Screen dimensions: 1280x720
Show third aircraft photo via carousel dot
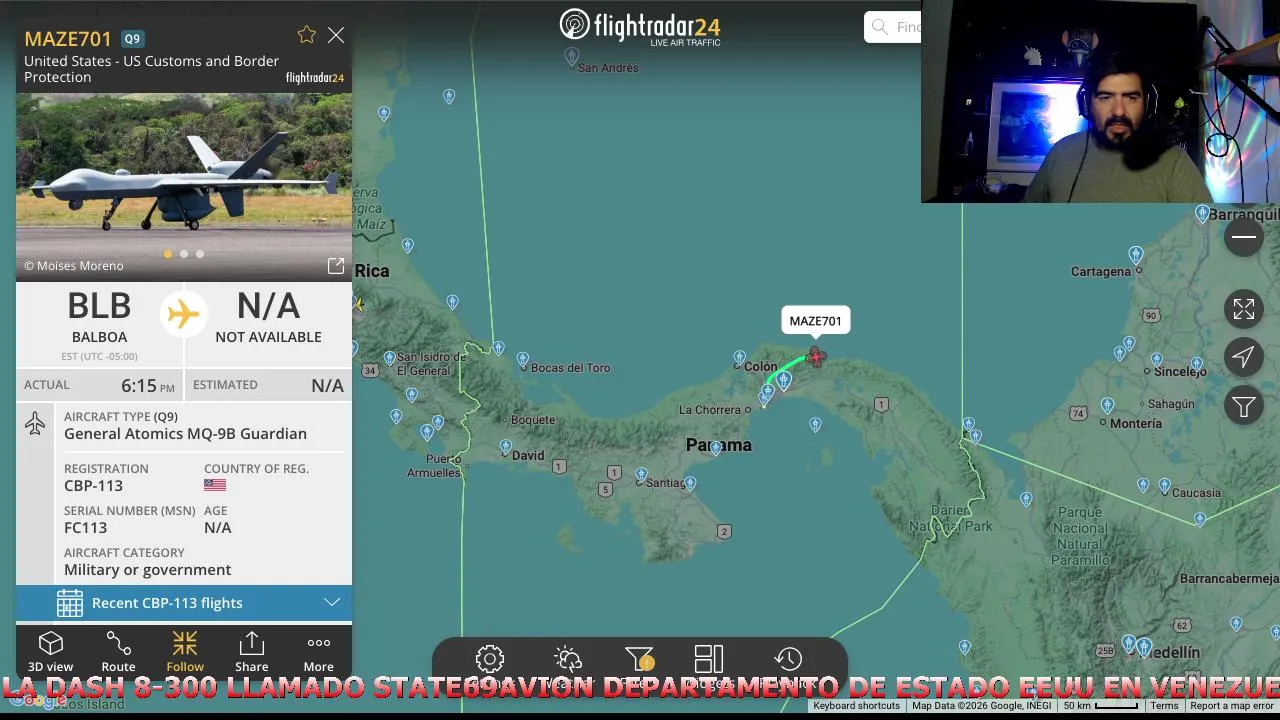click(200, 254)
